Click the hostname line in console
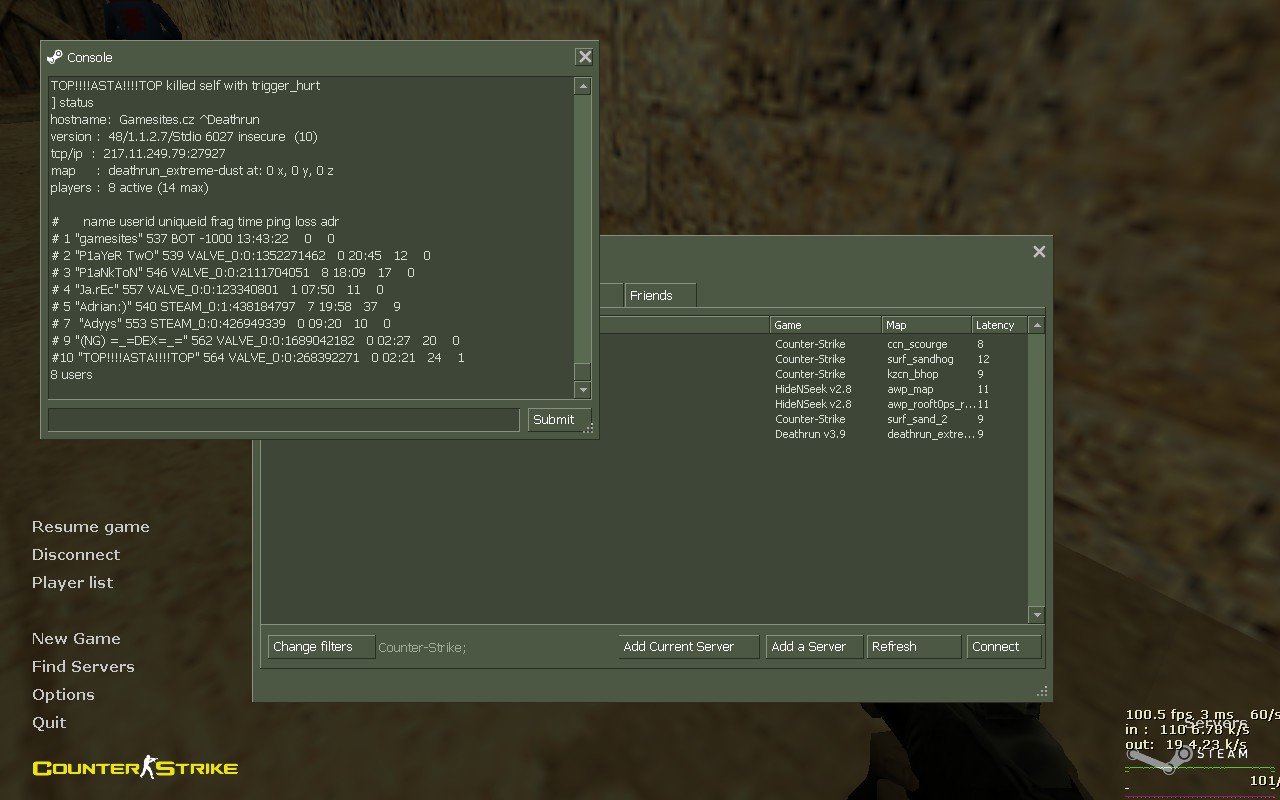 (x=155, y=120)
